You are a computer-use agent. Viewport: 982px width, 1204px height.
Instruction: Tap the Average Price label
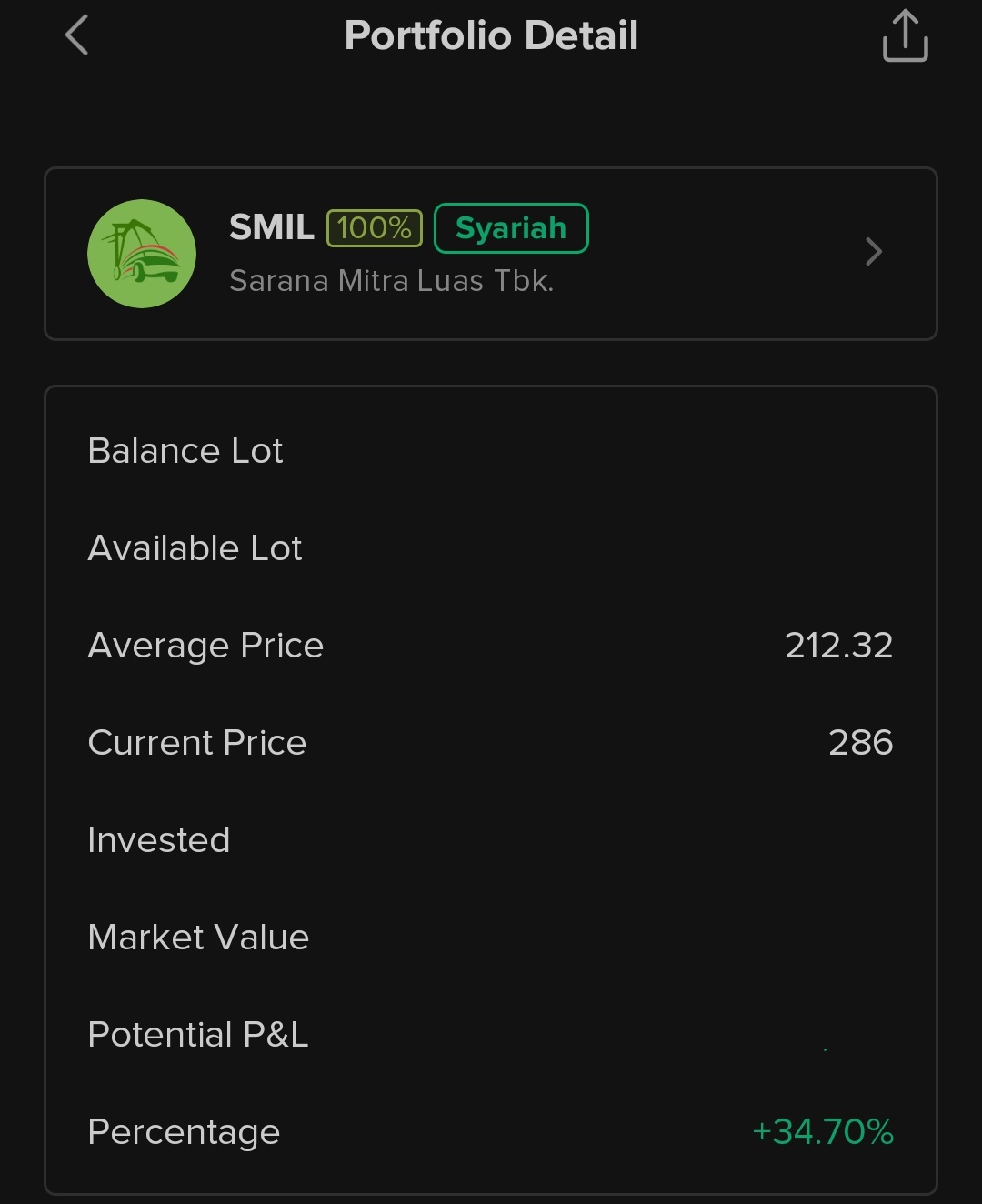point(205,646)
